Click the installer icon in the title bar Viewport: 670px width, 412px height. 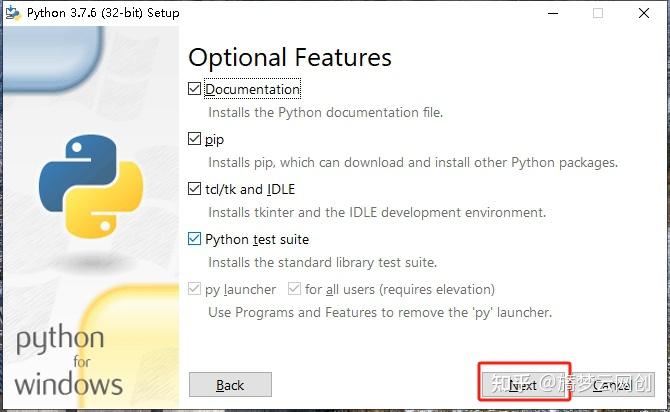(x=13, y=13)
